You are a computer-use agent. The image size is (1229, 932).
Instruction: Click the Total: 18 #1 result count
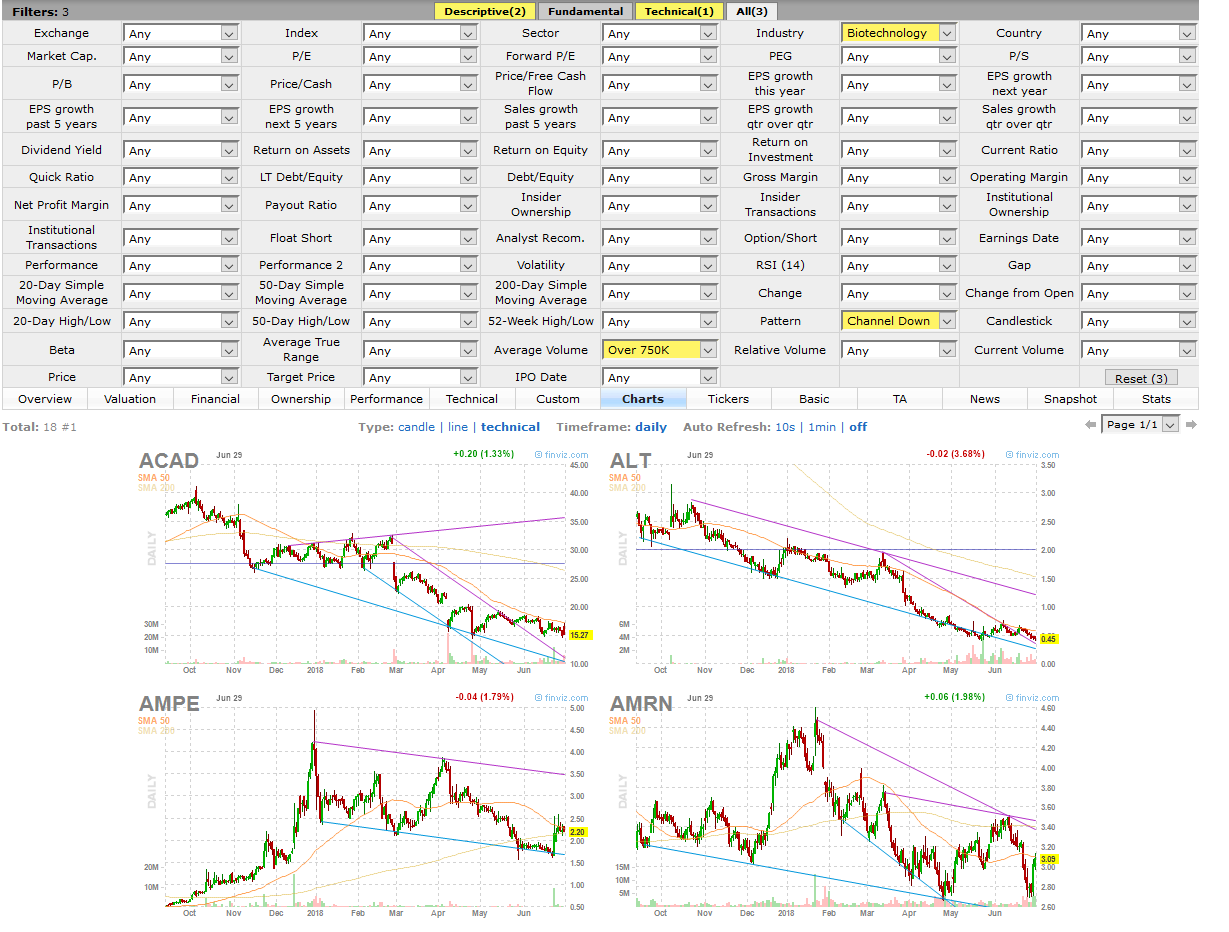pyautogui.click(x=40, y=427)
